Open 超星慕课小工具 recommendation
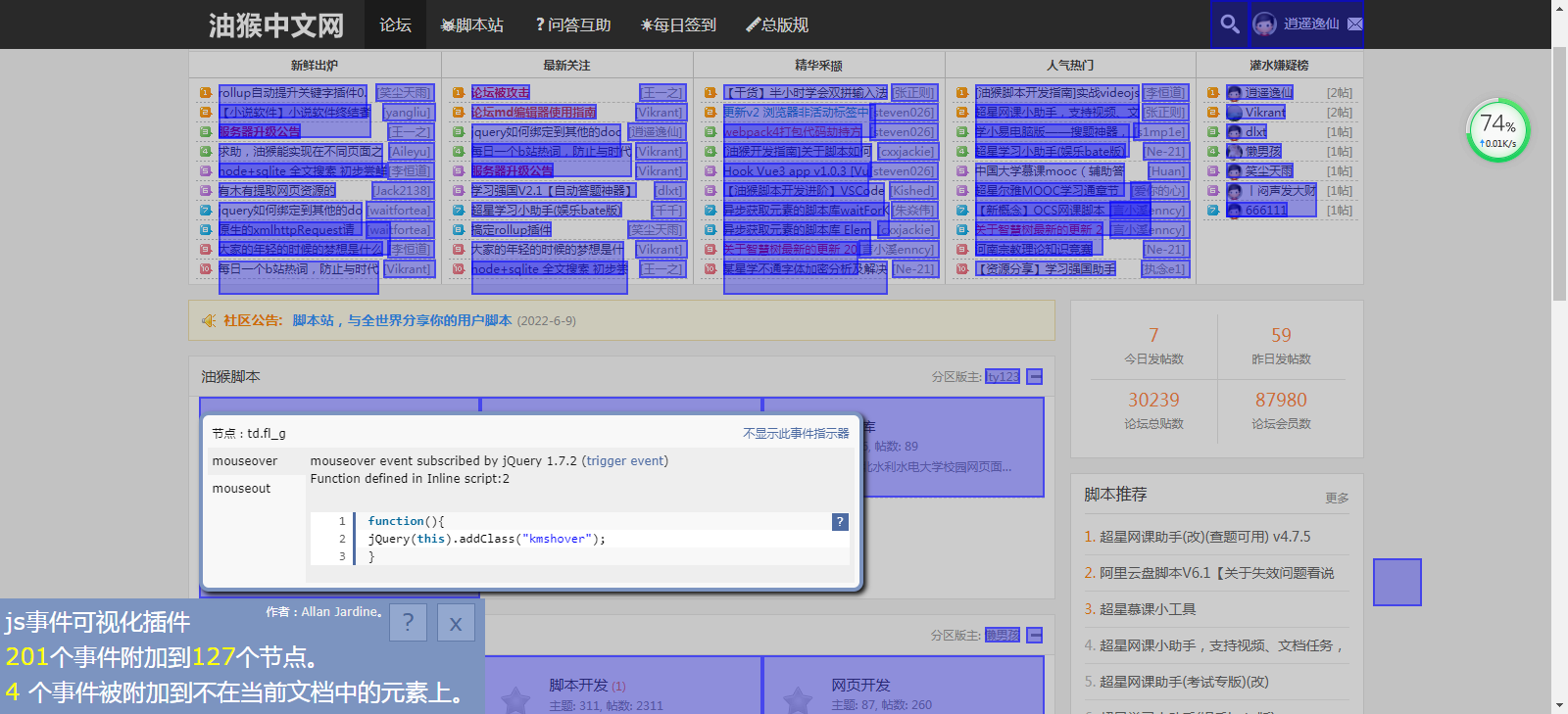Screen dimensions: 1568x714 coord(1148,609)
